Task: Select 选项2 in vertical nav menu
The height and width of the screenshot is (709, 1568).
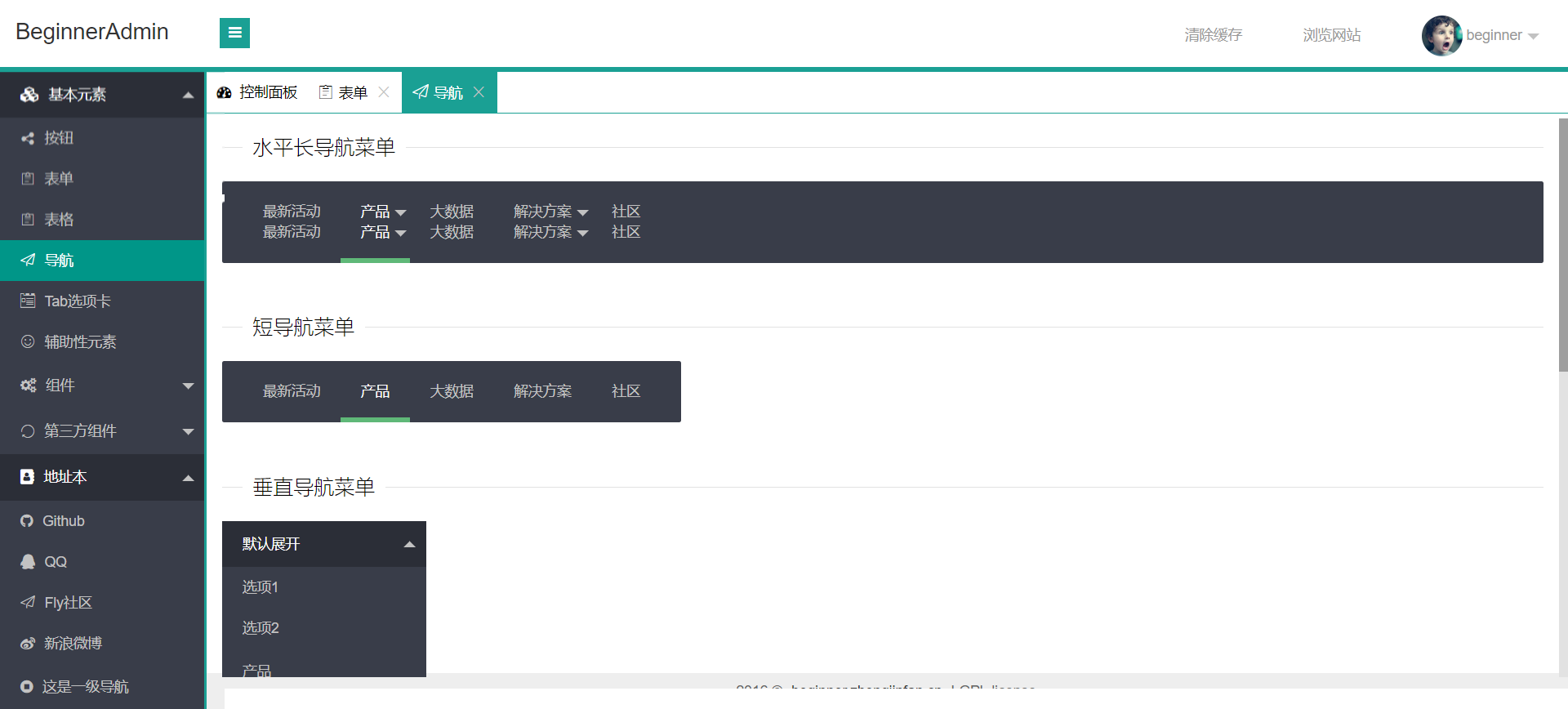Action: click(324, 628)
